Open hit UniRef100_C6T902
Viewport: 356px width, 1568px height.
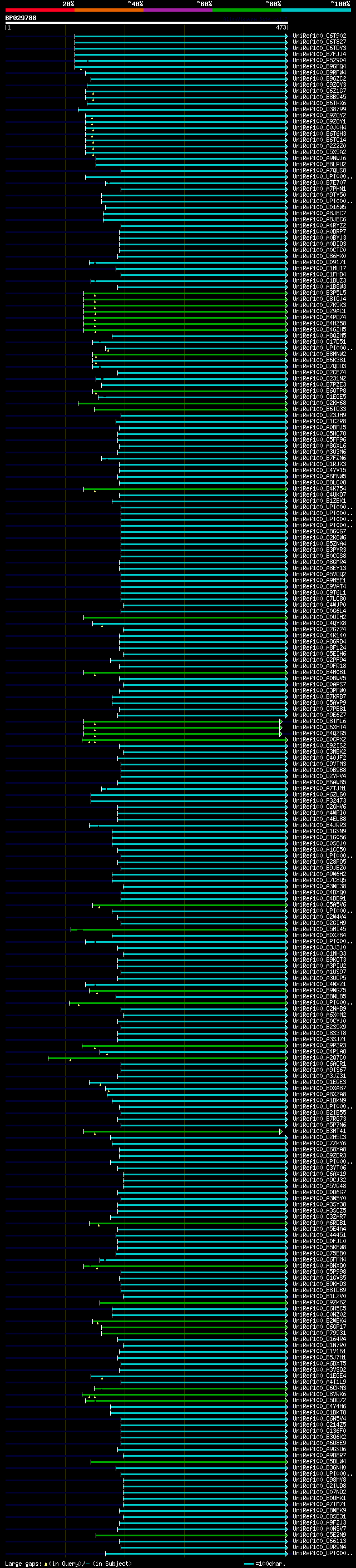pos(319,36)
